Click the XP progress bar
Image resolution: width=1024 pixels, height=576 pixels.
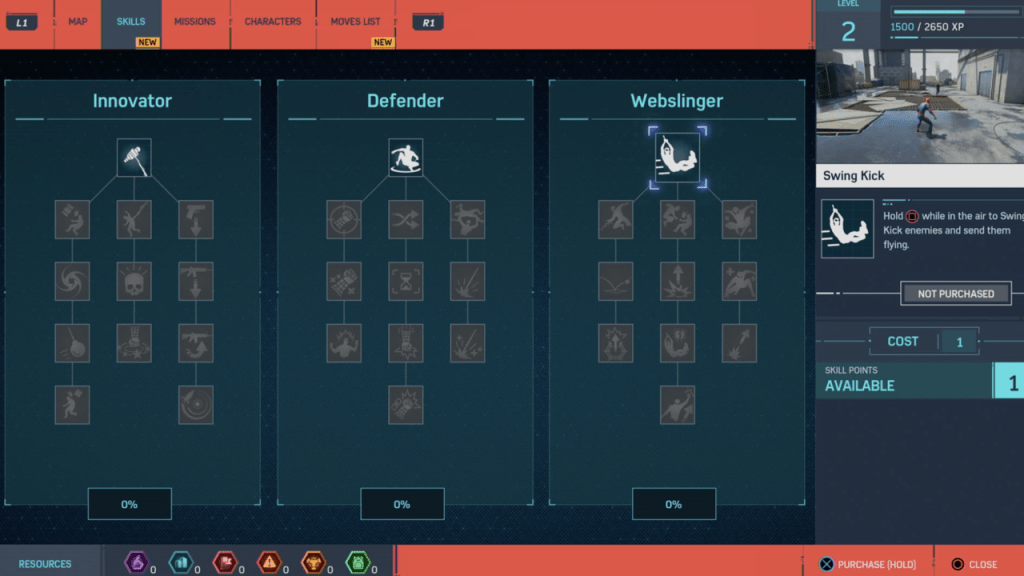[x=950, y=12]
